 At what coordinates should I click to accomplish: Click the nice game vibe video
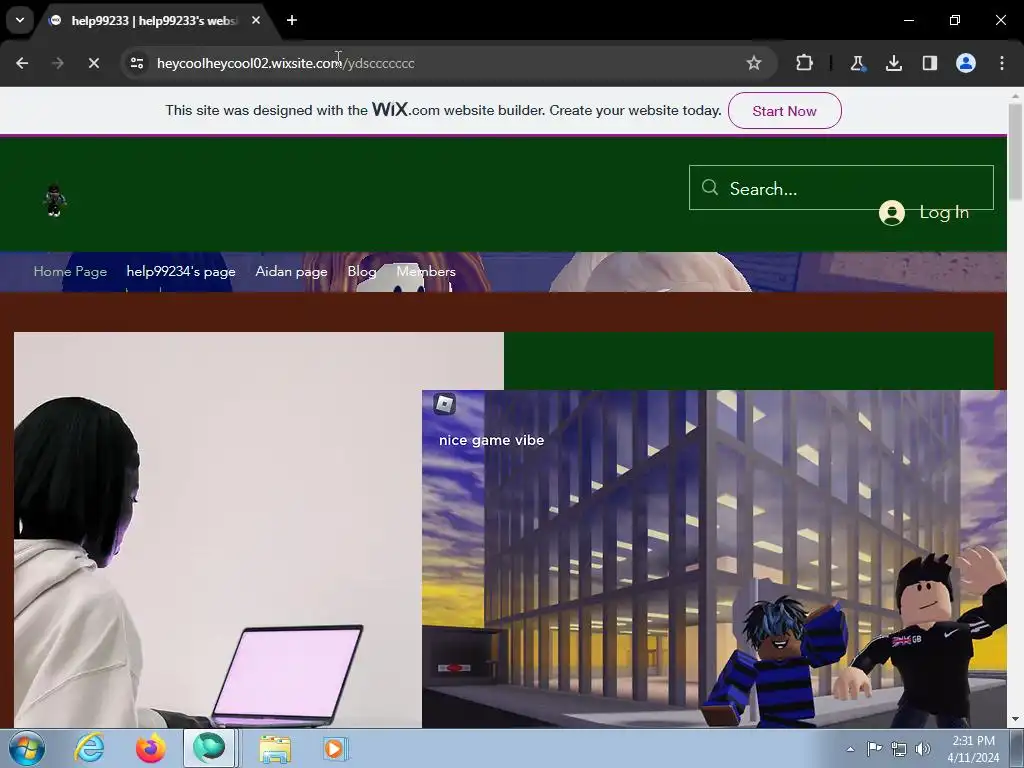click(714, 558)
